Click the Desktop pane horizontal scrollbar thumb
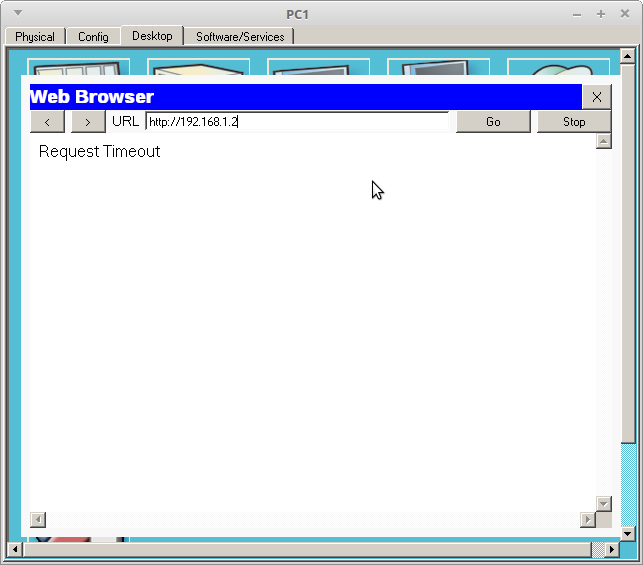This screenshot has width=643, height=565. pos(307,549)
